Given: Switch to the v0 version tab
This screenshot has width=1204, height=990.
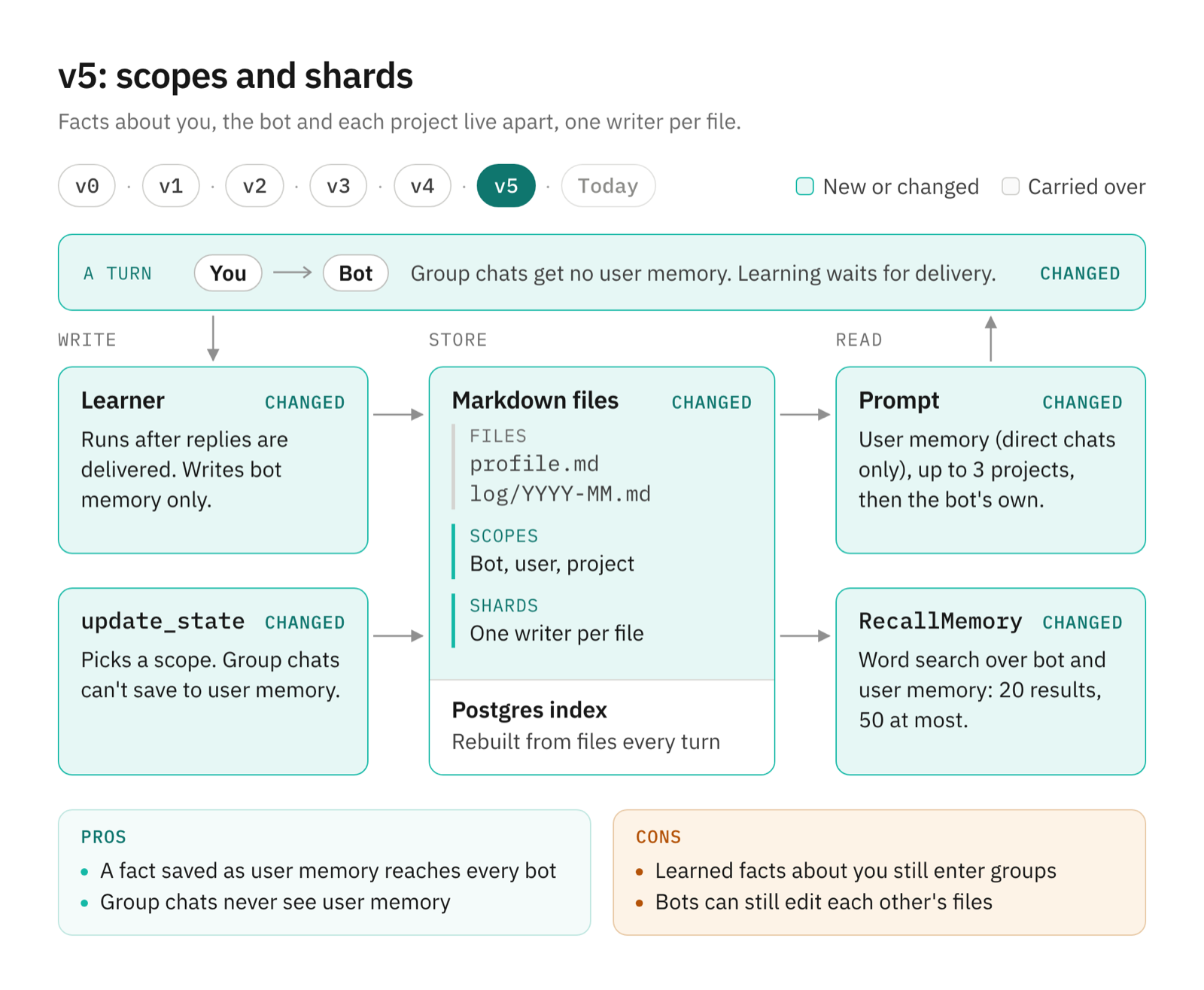Looking at the screenshot, I should 87,186.
